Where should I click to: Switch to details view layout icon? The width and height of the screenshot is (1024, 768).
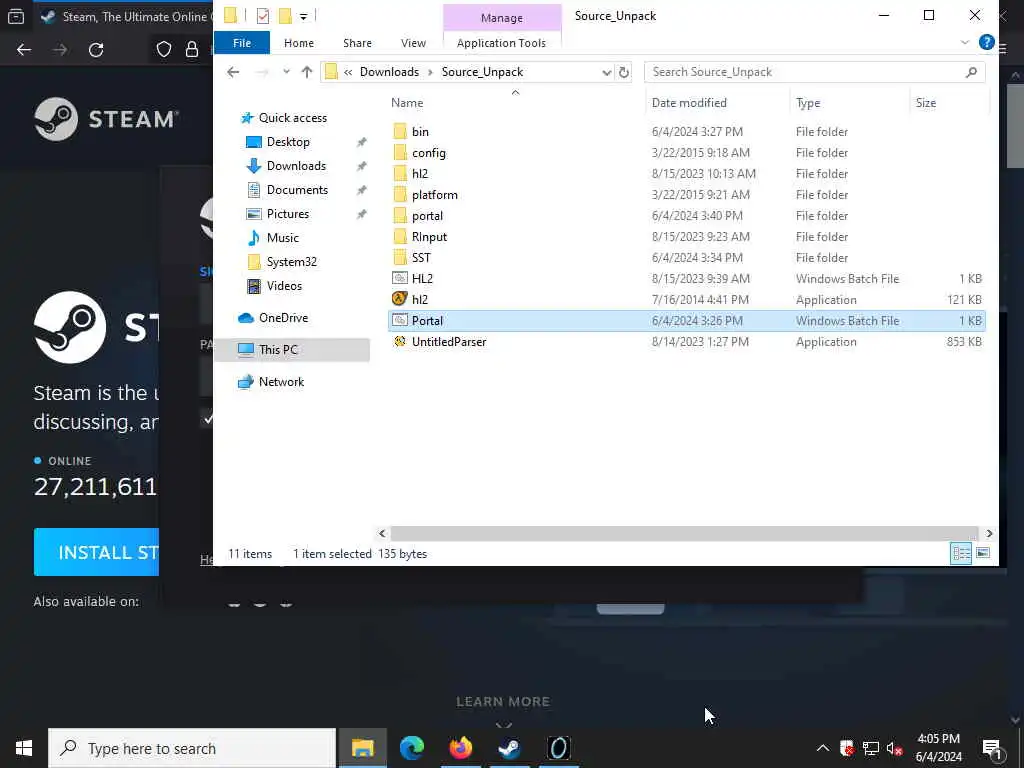961,554
